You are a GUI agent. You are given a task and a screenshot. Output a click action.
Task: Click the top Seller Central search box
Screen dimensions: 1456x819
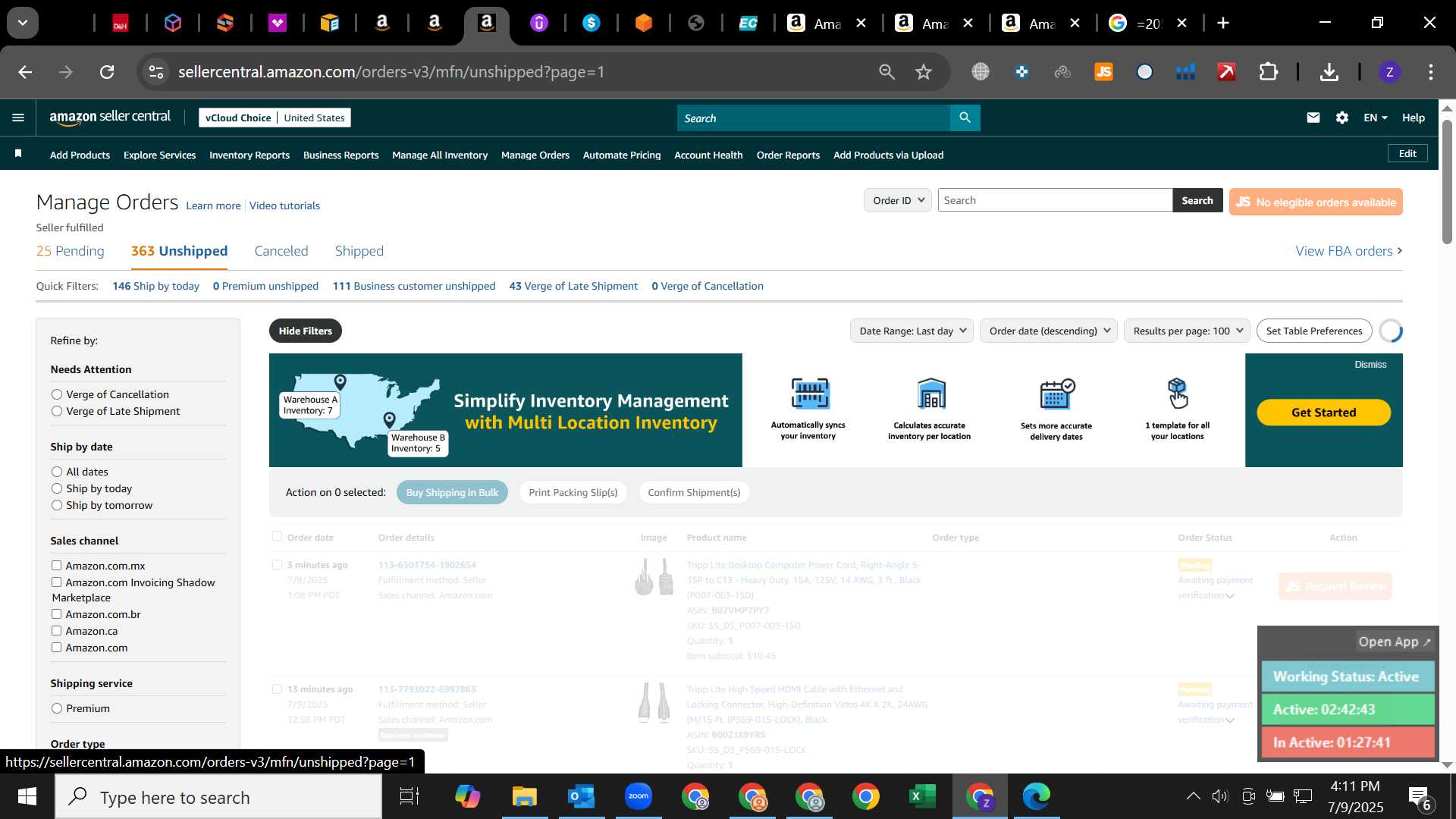pyautogui.click(x=814, y=118)
